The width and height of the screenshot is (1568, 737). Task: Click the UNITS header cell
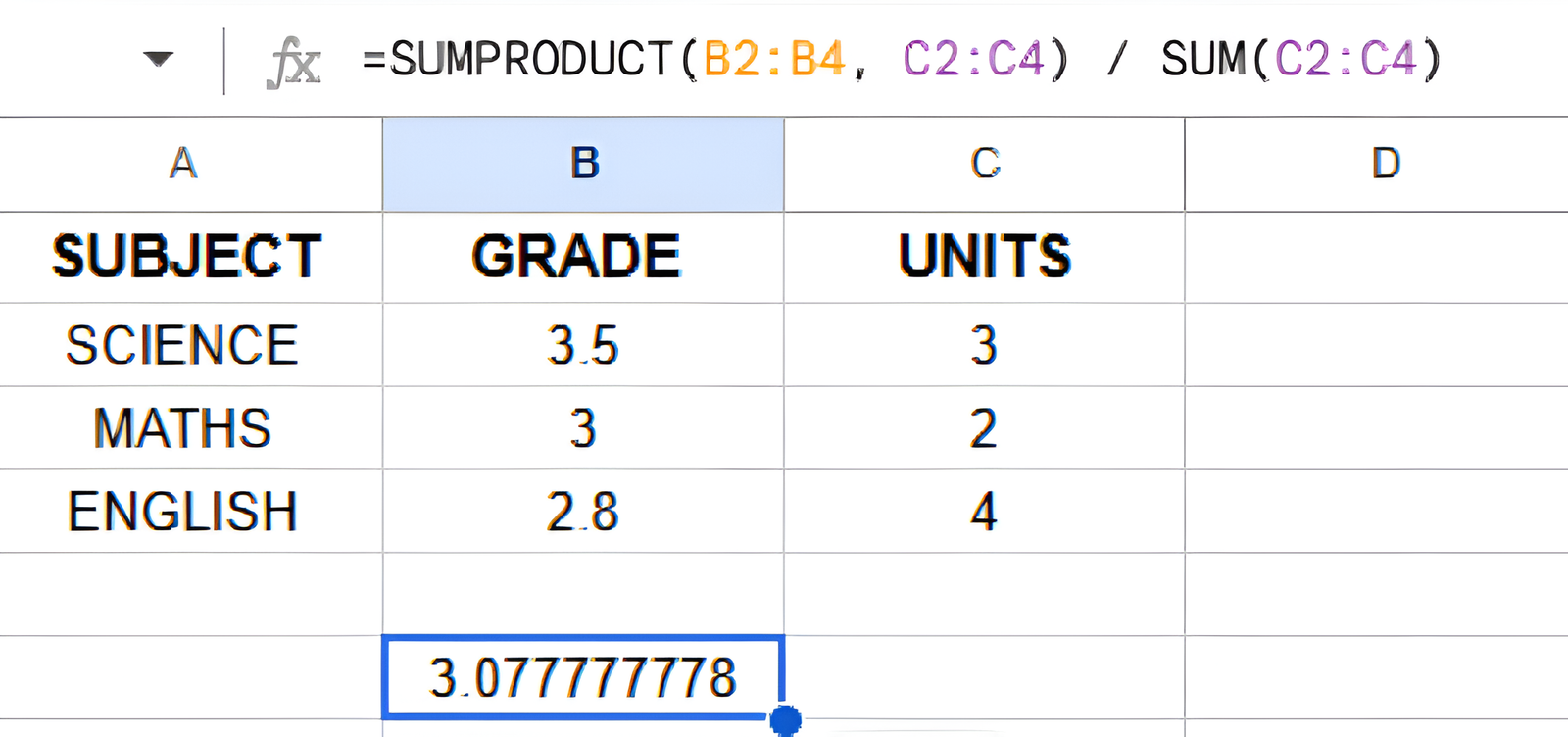[x=985, y=257]
